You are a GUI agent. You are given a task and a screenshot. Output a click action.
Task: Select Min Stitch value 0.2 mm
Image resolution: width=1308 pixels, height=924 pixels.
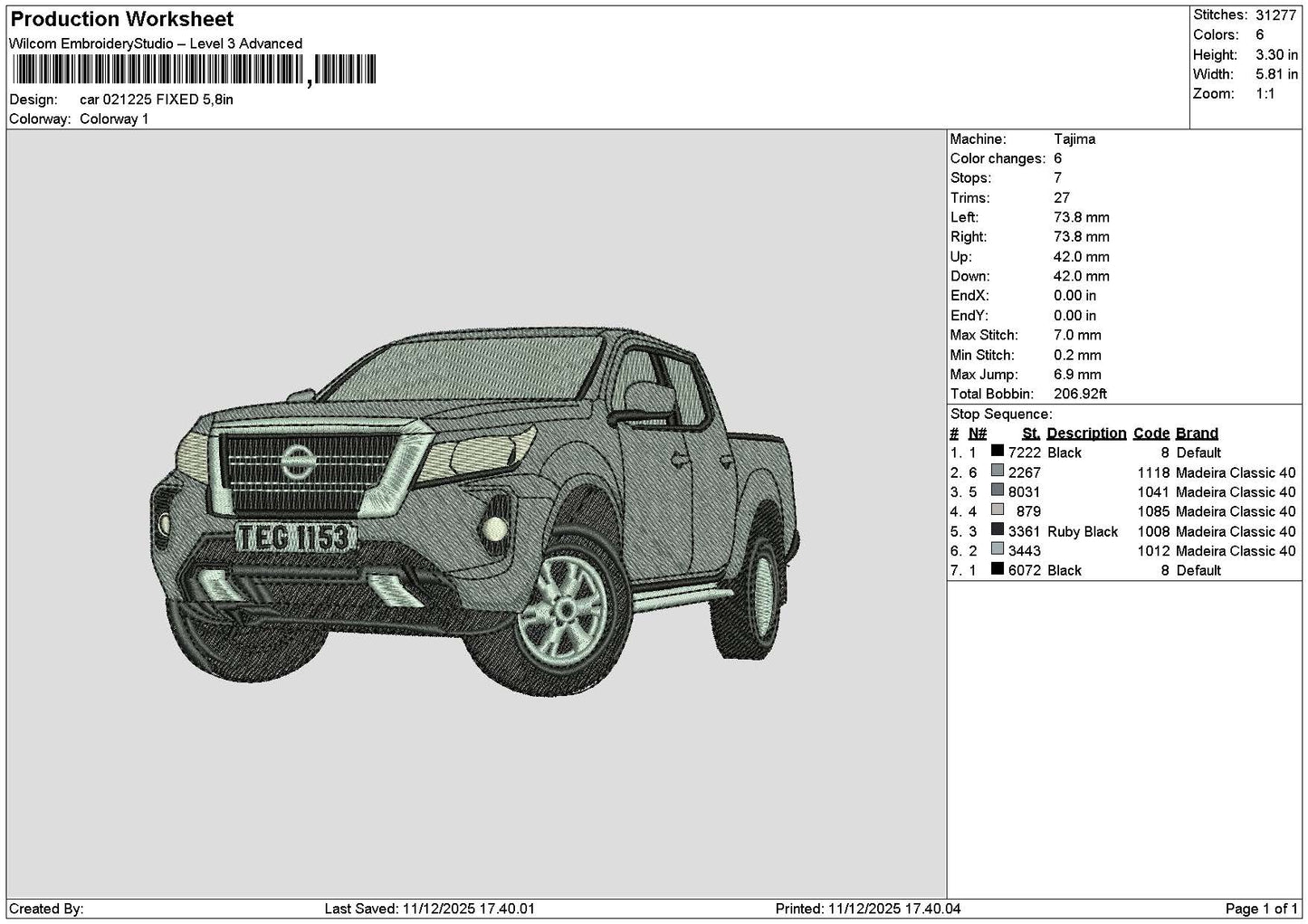(x=1078, y=356)
